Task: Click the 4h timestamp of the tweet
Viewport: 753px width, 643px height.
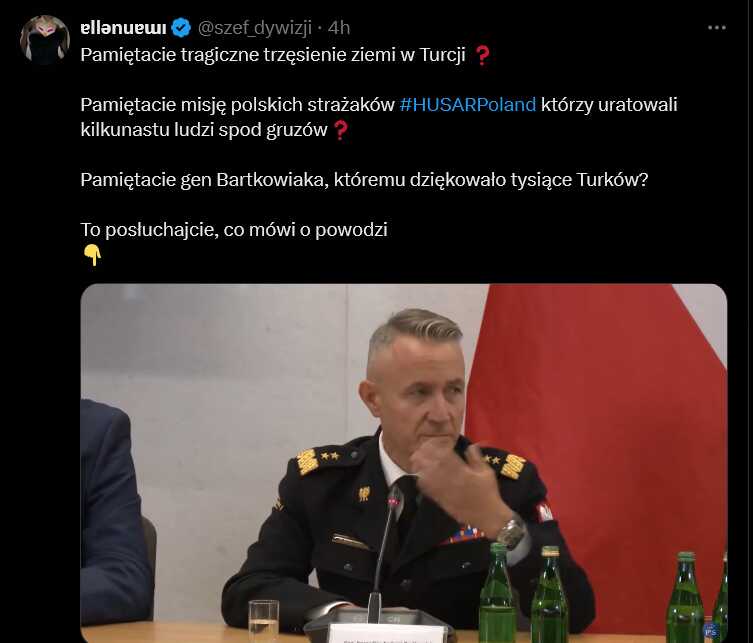Action: coord(339,28)
